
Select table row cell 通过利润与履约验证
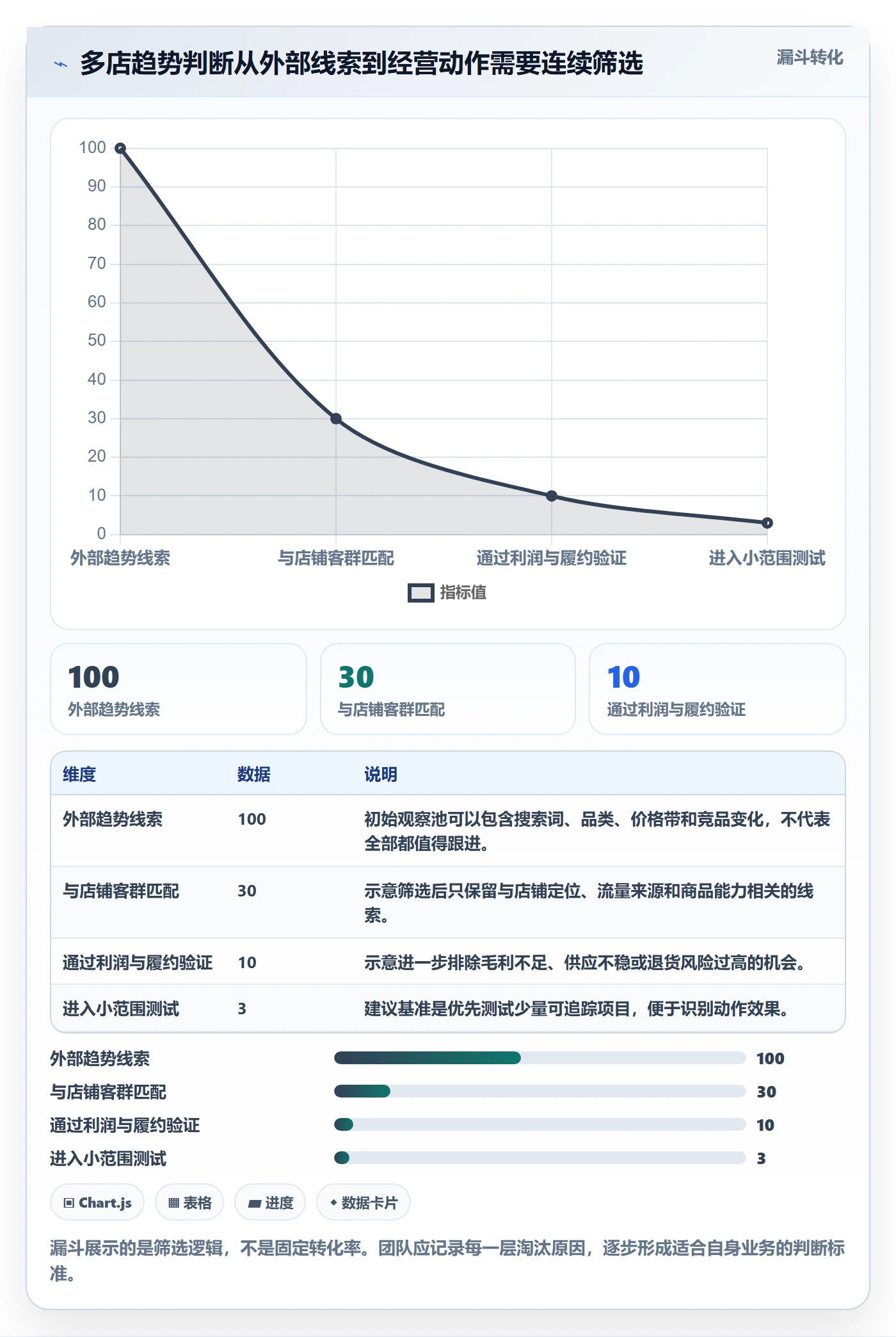pos(138,963)
